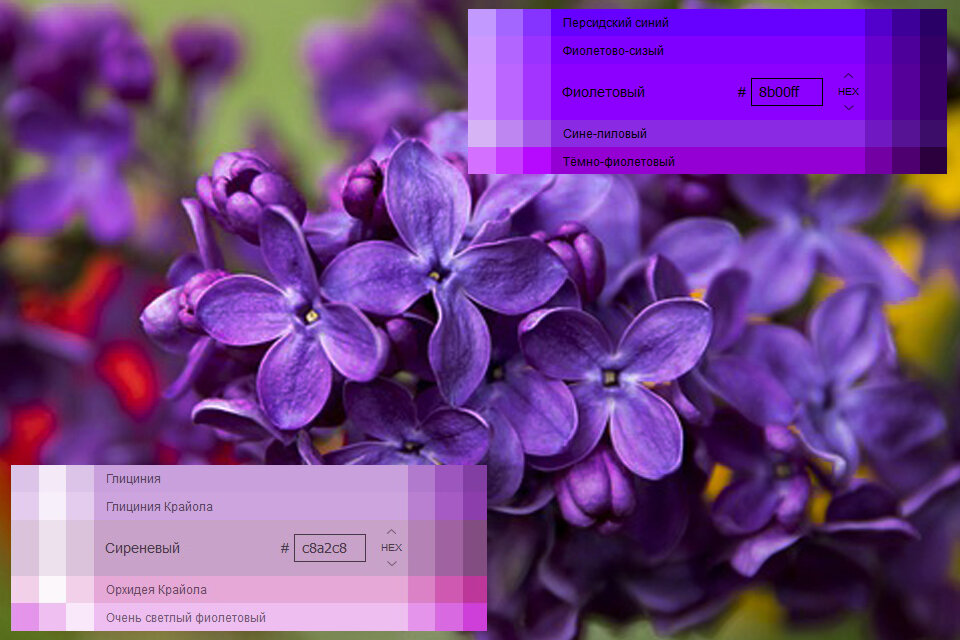Click the c8a2c8 hex input field
This screenshot has width=960, height=640.
click(329, 548)
